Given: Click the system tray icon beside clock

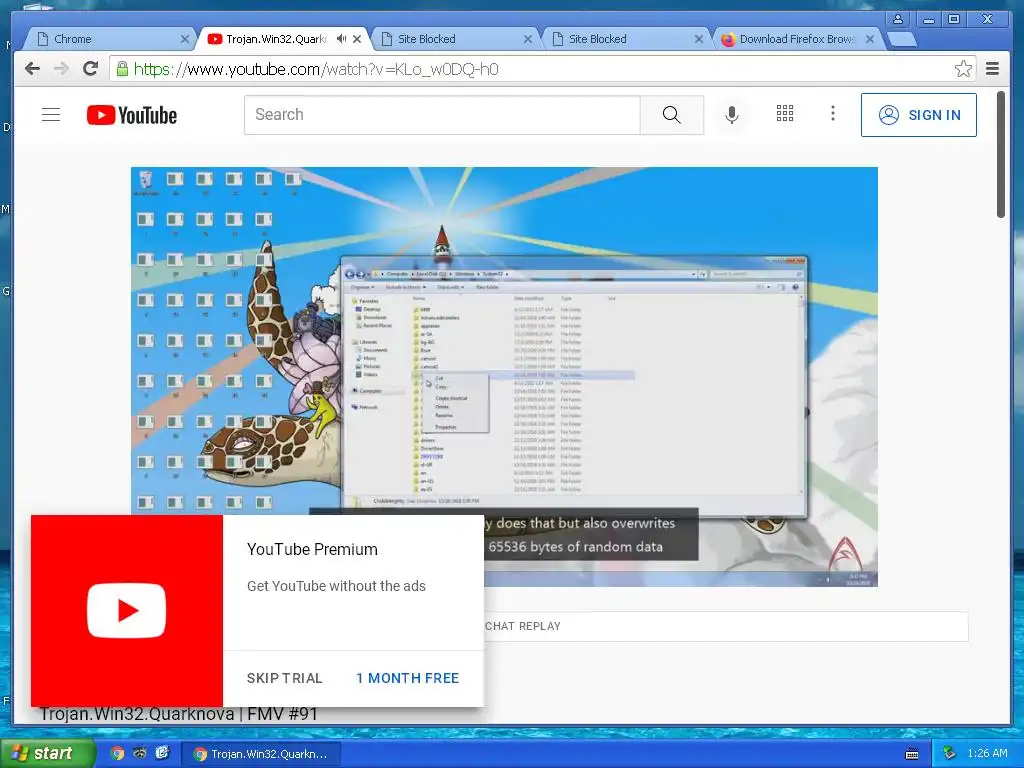Looking at the screenshot, I should tap(949, 754).
